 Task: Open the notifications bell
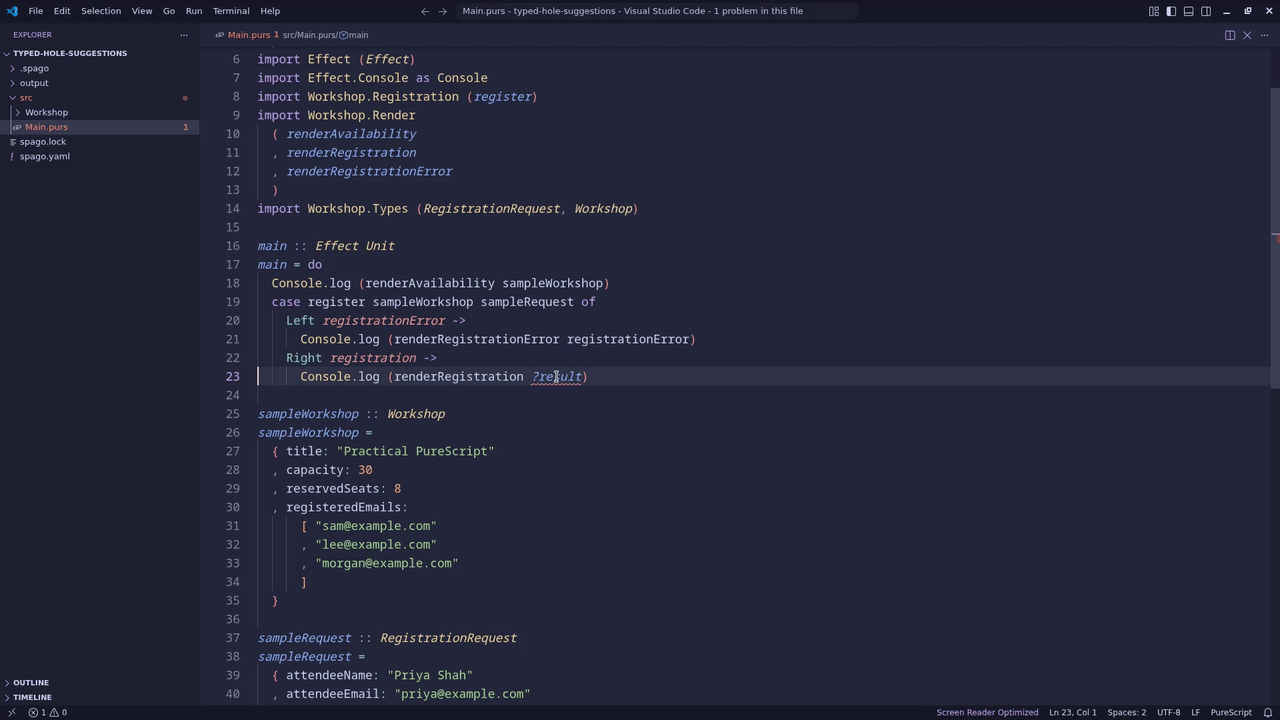click(1267, 712)
